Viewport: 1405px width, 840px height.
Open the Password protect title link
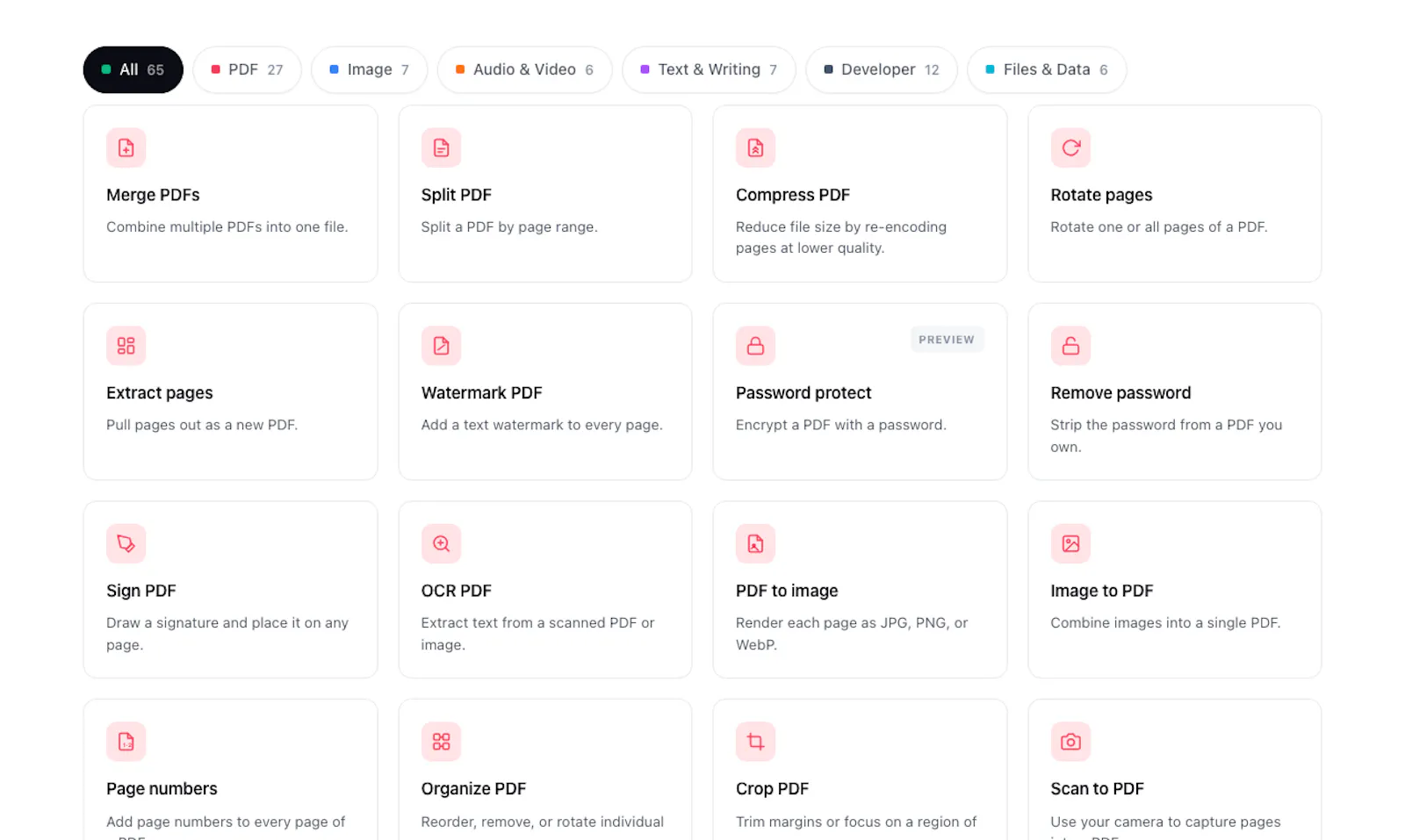pyautogui.click(x=803, y=393)
